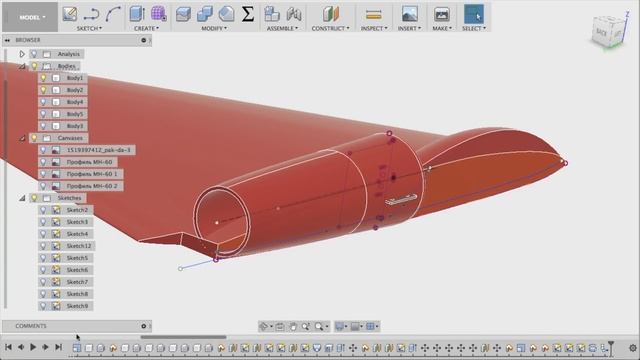The image size is (640, 360).
Task: Open Change Parameters sigma icon
Action: 247,15
